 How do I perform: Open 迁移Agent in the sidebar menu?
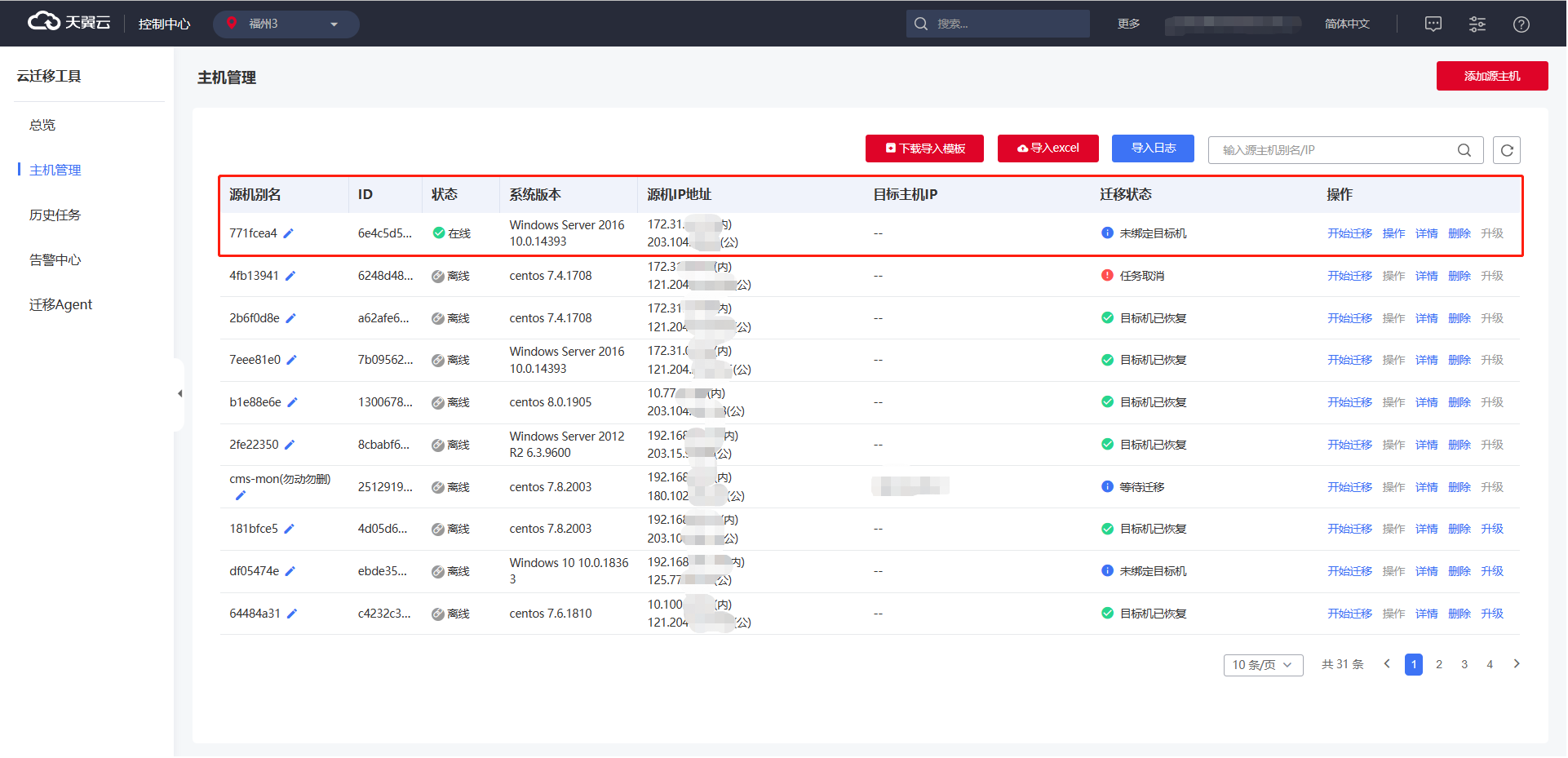coord(61,305)
